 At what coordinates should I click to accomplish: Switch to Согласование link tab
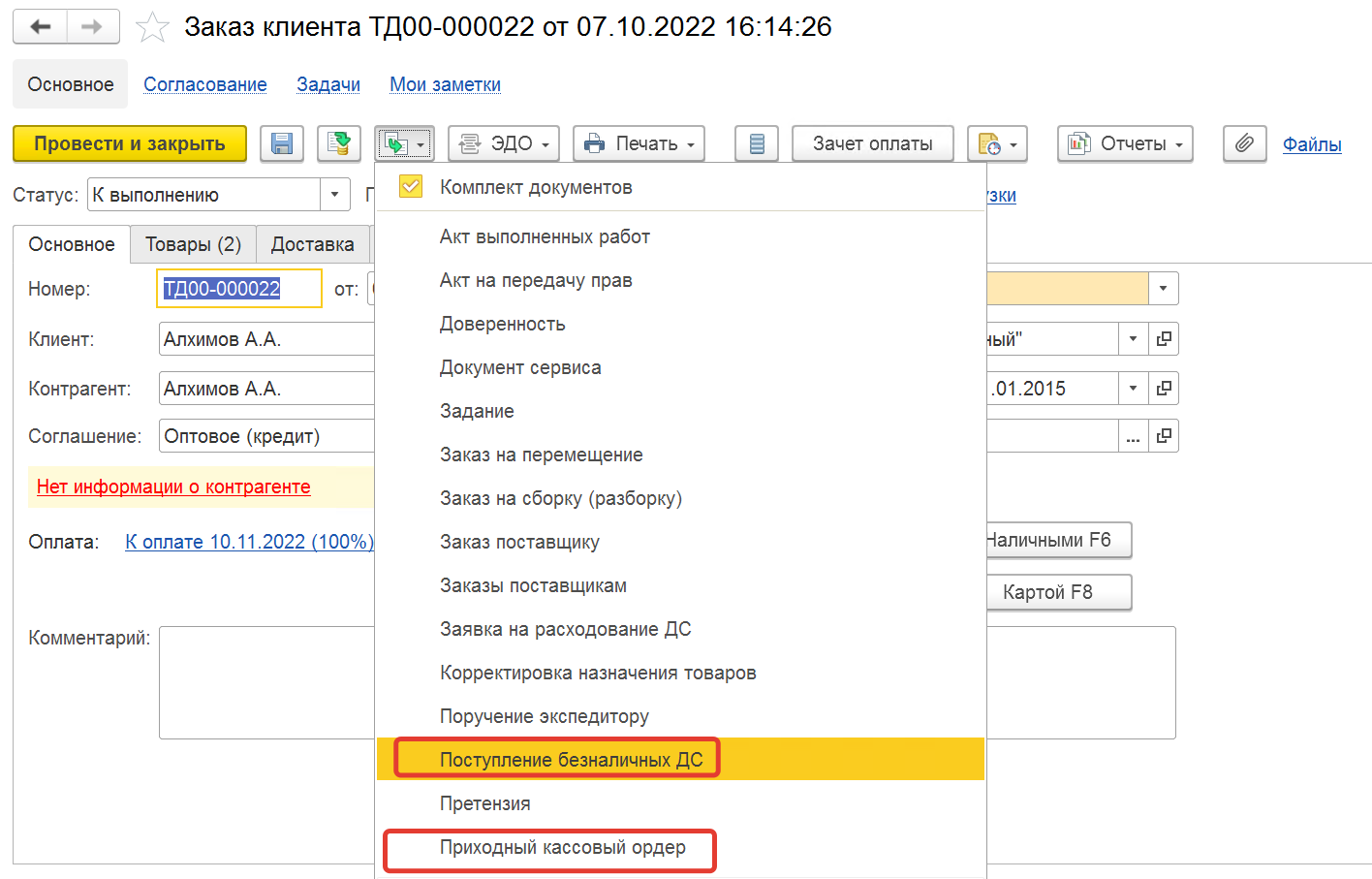[x=205, y=84]
